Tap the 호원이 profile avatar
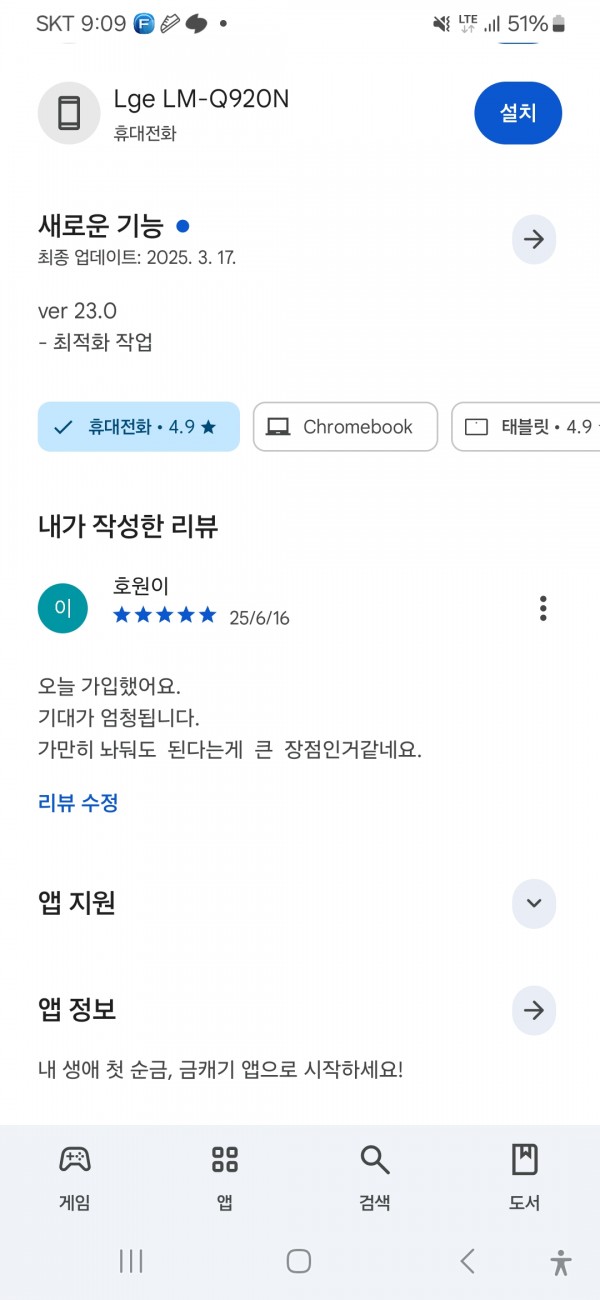This screenshot has width=600, height=1300. [x=63, y=608]
